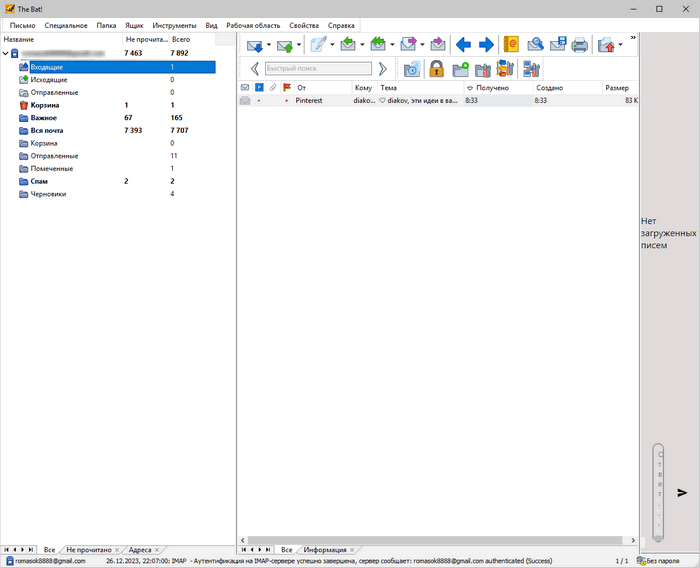
Task: Open dropdown arrow next to send mail icon
Action: pyautogui.click(x=299, y=45)
